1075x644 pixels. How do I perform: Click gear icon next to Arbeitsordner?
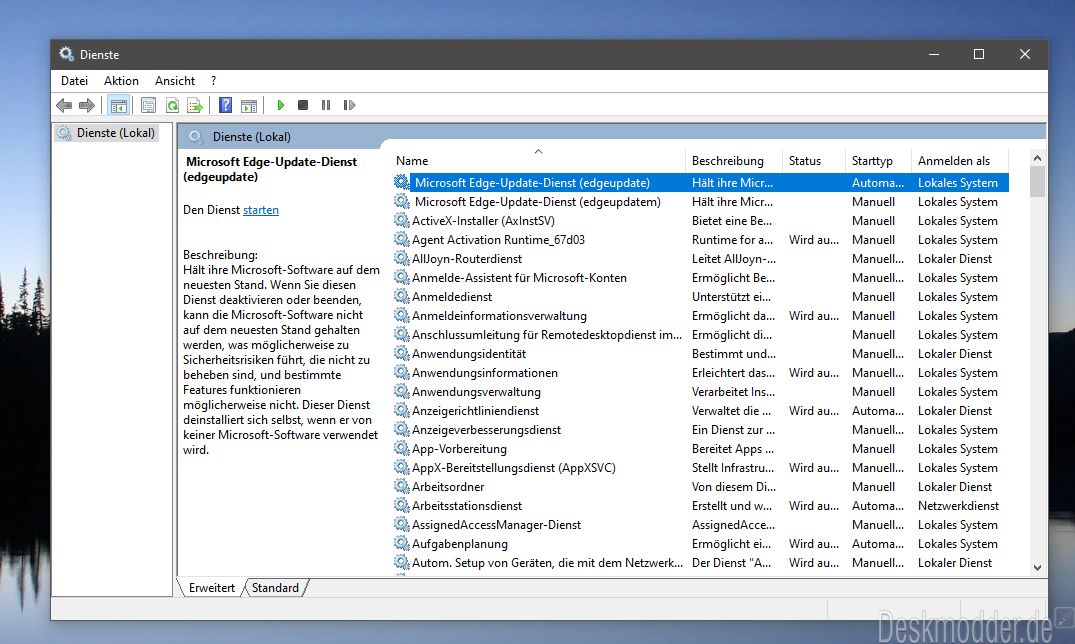click(402, 486)
